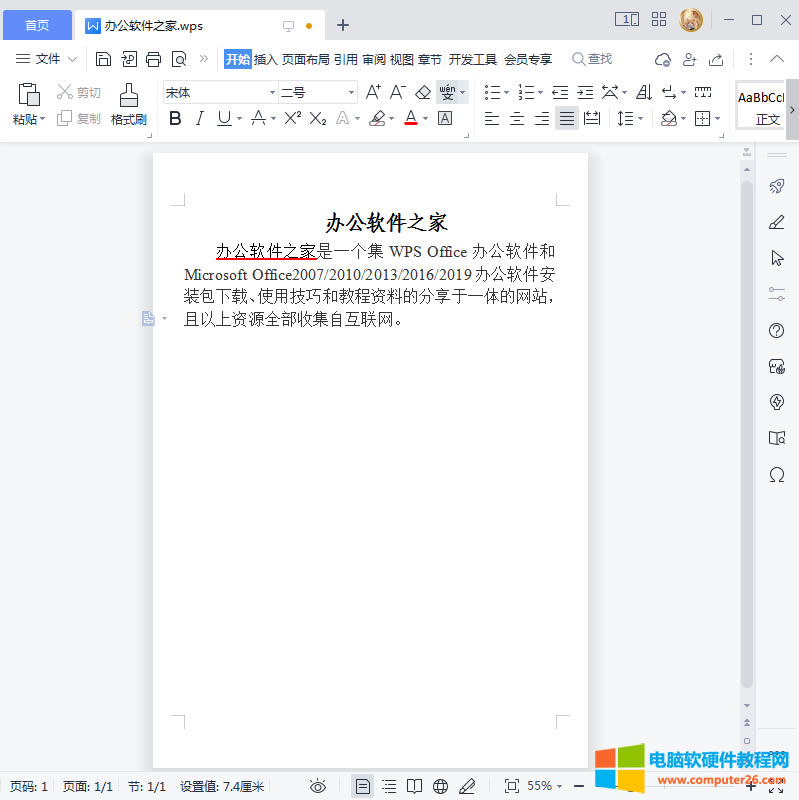Open the help question mark in sidebar

776,331
